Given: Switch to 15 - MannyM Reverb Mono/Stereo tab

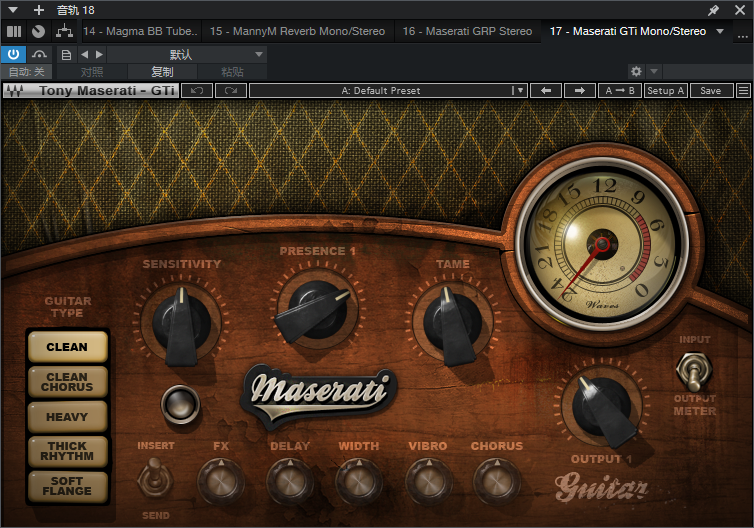Looking at the screenshot, I should click(x=298, y=31).
